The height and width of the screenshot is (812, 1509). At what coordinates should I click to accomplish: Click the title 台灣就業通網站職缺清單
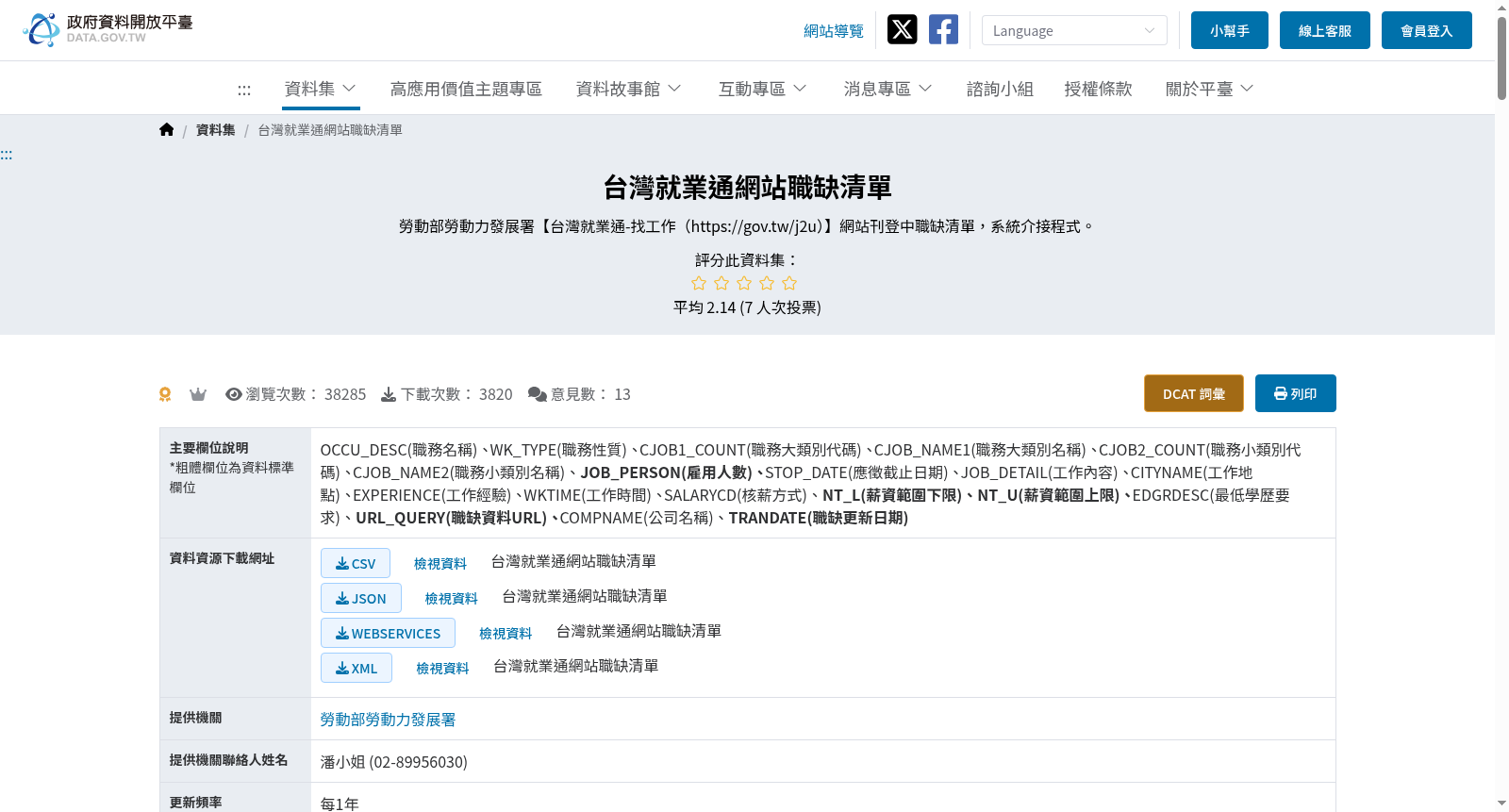coord(747,188)
